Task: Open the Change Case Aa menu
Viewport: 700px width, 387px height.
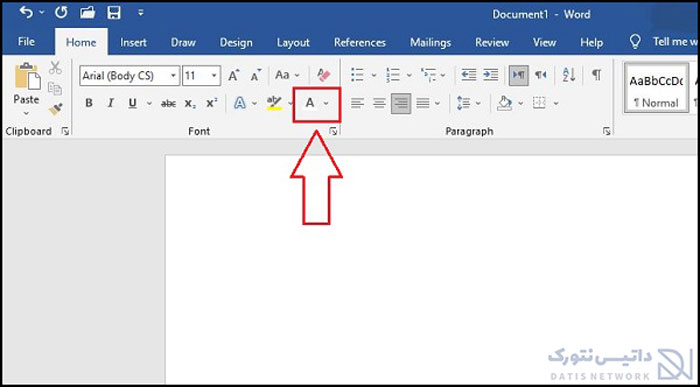Action: (287, 75)
